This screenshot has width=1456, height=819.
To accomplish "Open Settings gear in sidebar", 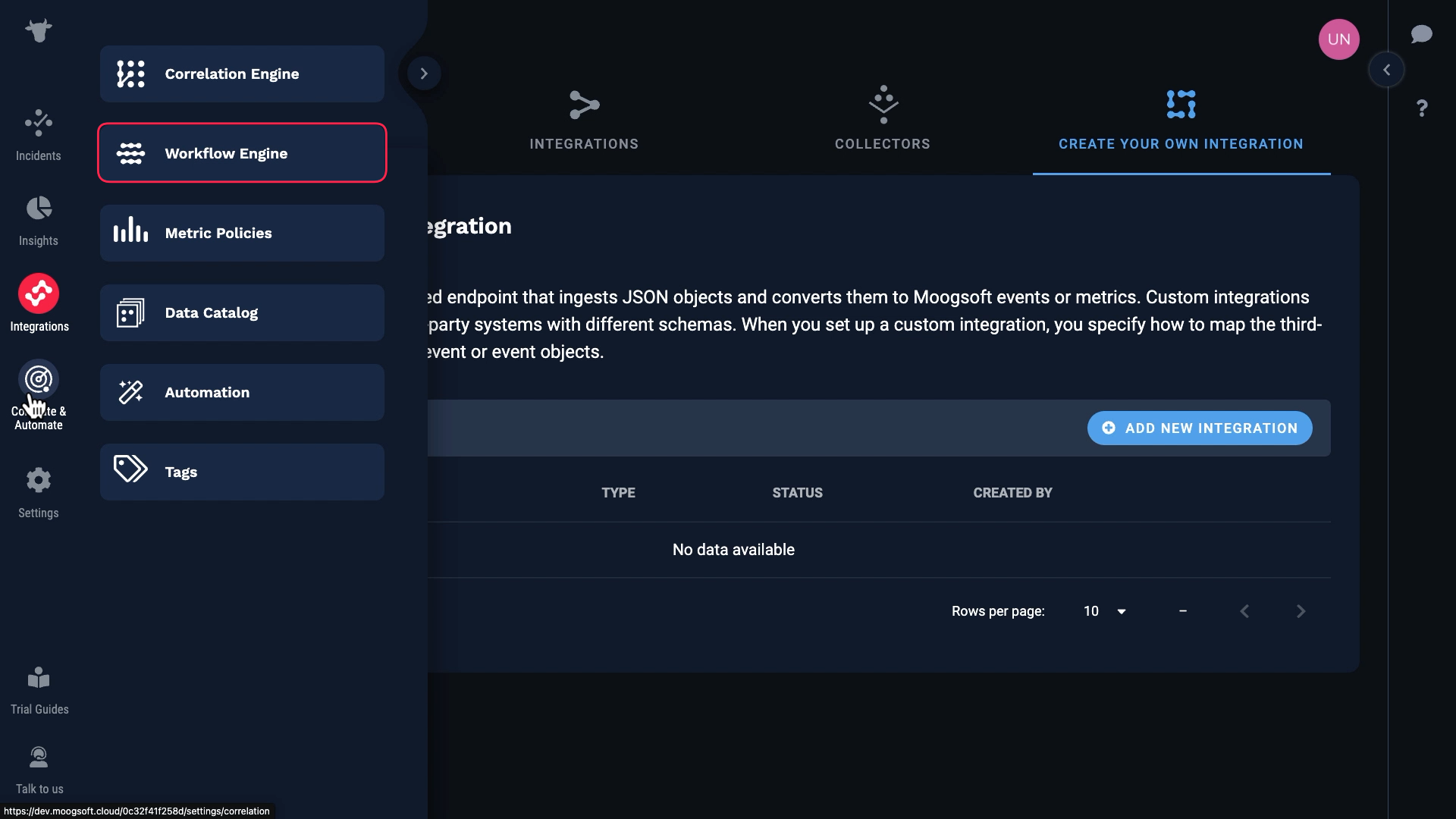I will point(38,480).
